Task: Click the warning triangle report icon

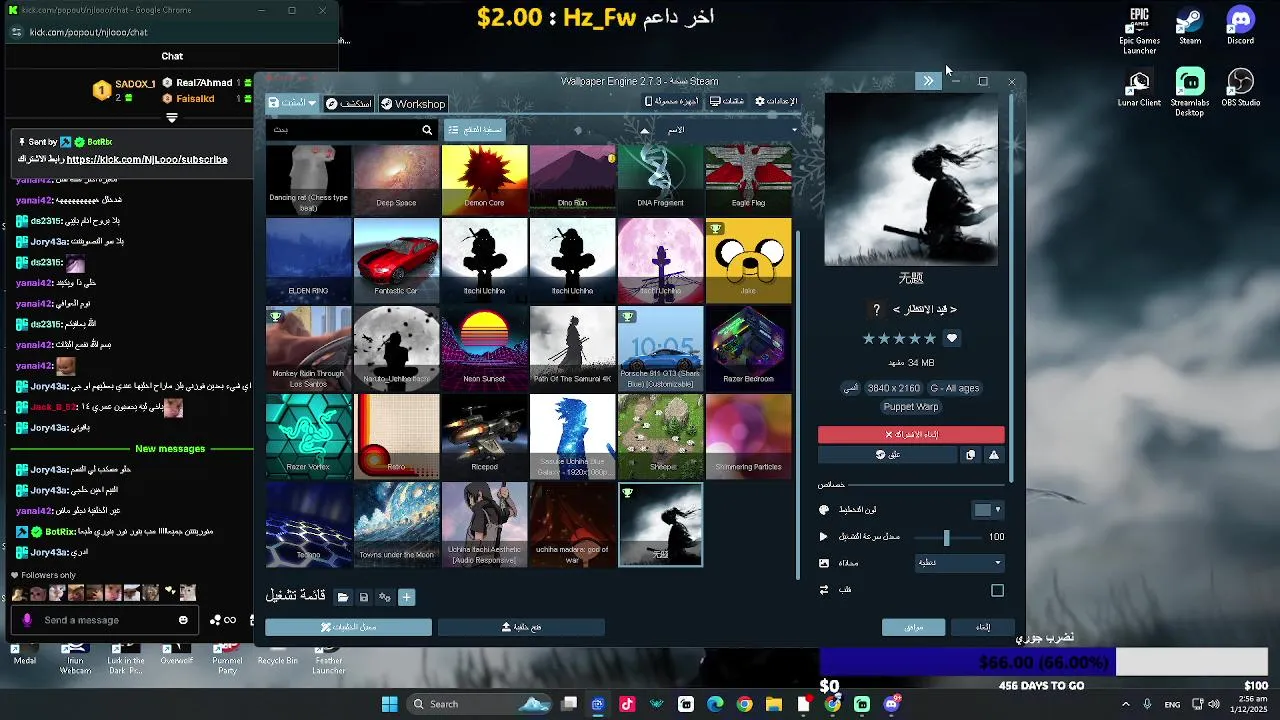Action: 994,454
